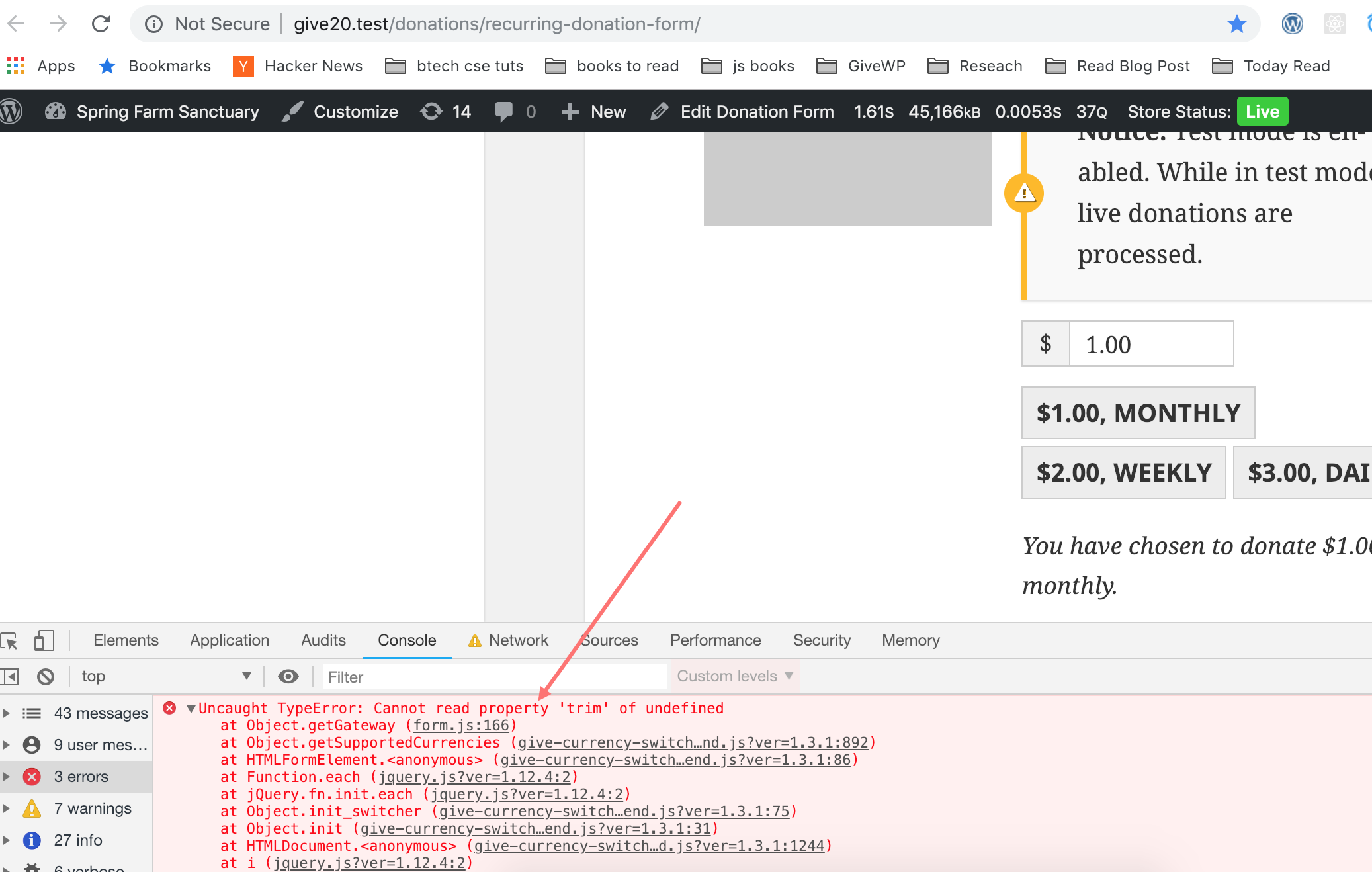The width and height of the screenshot is (1372, 872).
Task: Toggle the device toolbar in DevTools
Action: click(44, 640)
